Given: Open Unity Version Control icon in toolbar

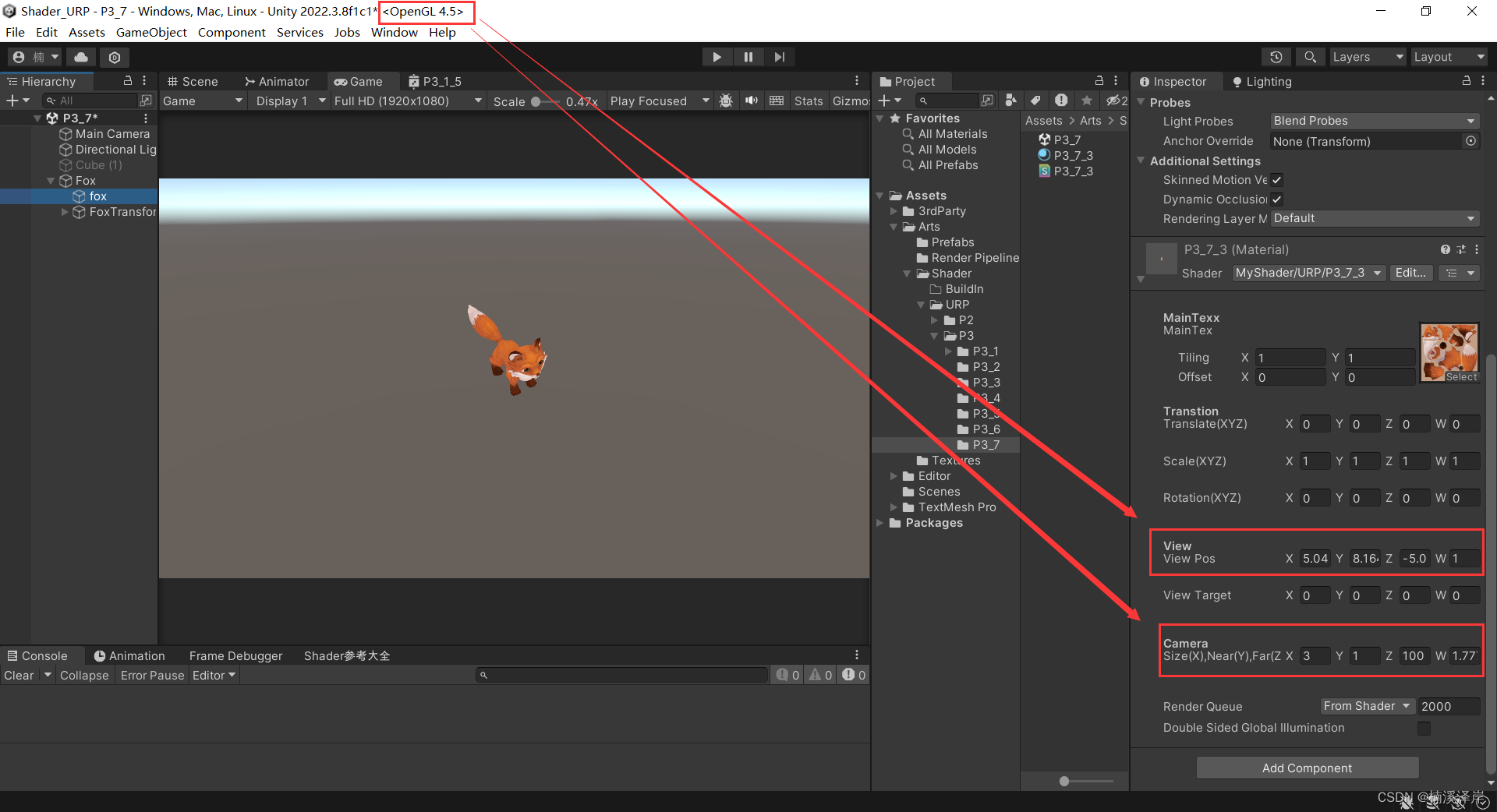Looking at the screenshot, I should tap(115, 57).
